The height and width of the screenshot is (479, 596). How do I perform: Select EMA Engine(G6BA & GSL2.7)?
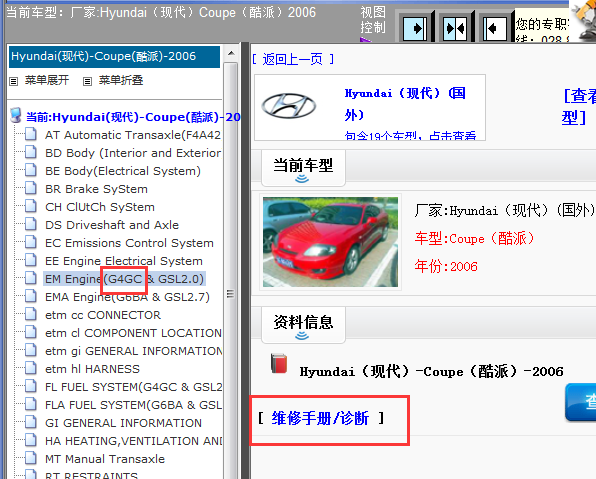coord(127,297)
